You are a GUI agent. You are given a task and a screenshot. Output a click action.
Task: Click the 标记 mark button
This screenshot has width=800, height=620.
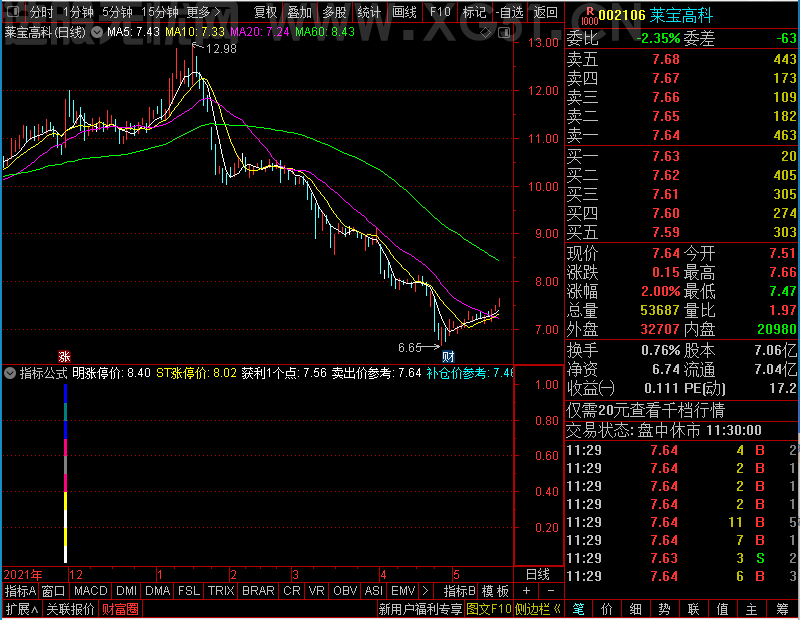pyautogui.click(x=474, y=12)
